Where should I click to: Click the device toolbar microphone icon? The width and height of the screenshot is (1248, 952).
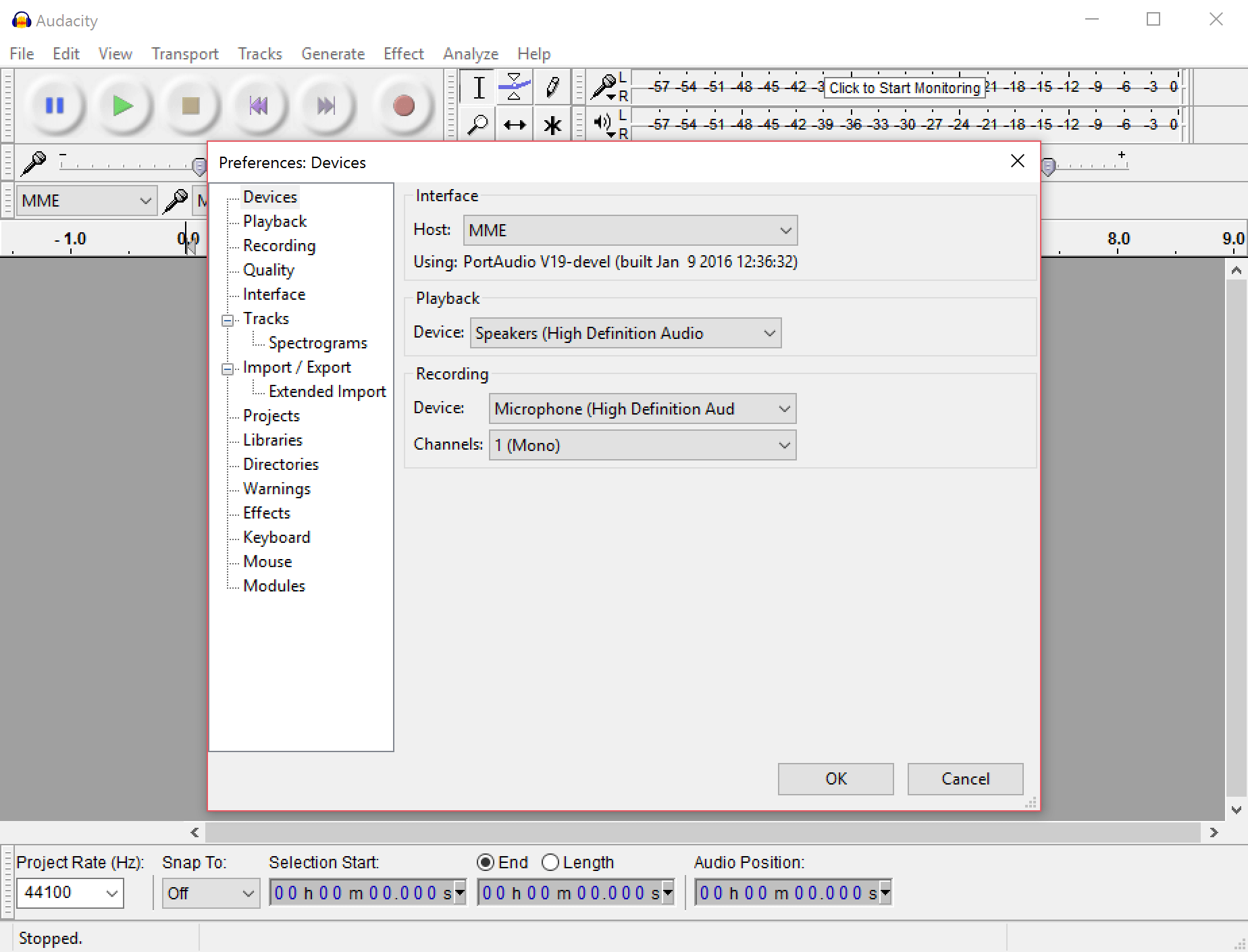pos(176,201)
